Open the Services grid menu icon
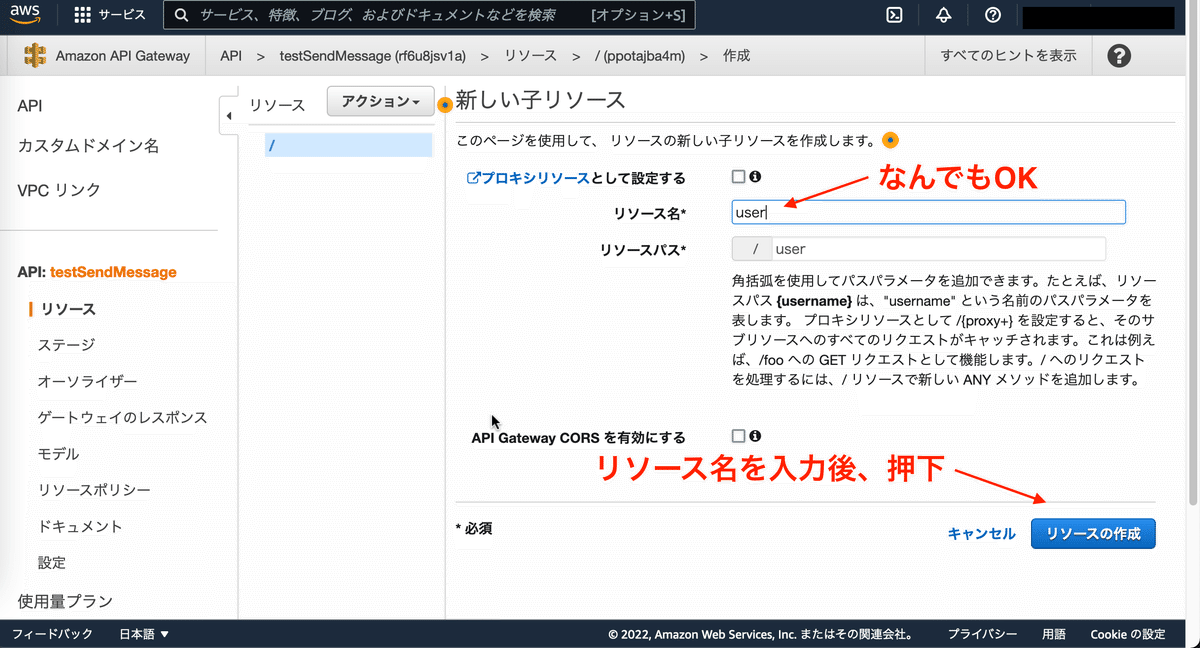 click(83, 15)
